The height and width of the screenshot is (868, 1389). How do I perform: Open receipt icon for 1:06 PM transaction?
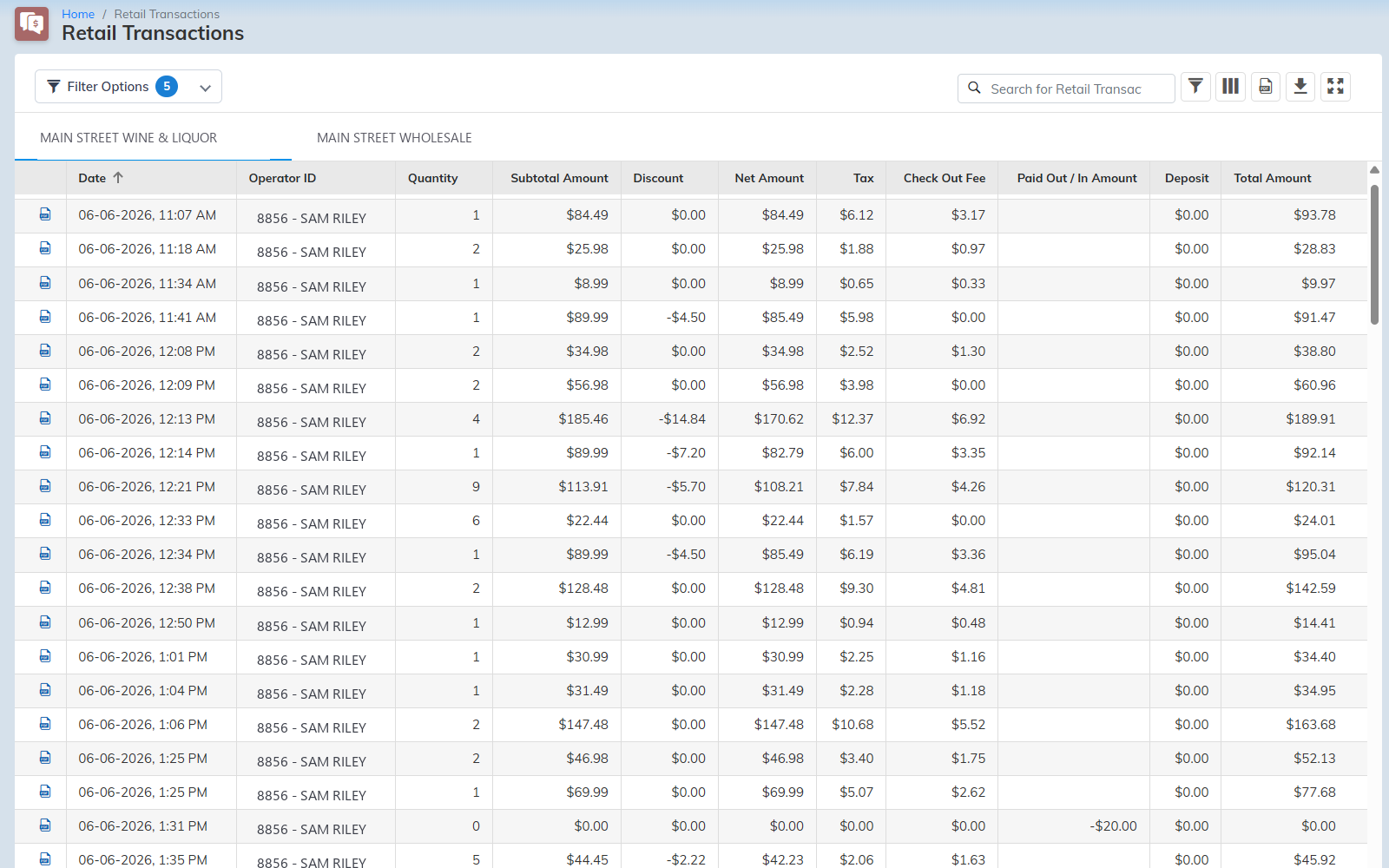(x=45, y=724)
